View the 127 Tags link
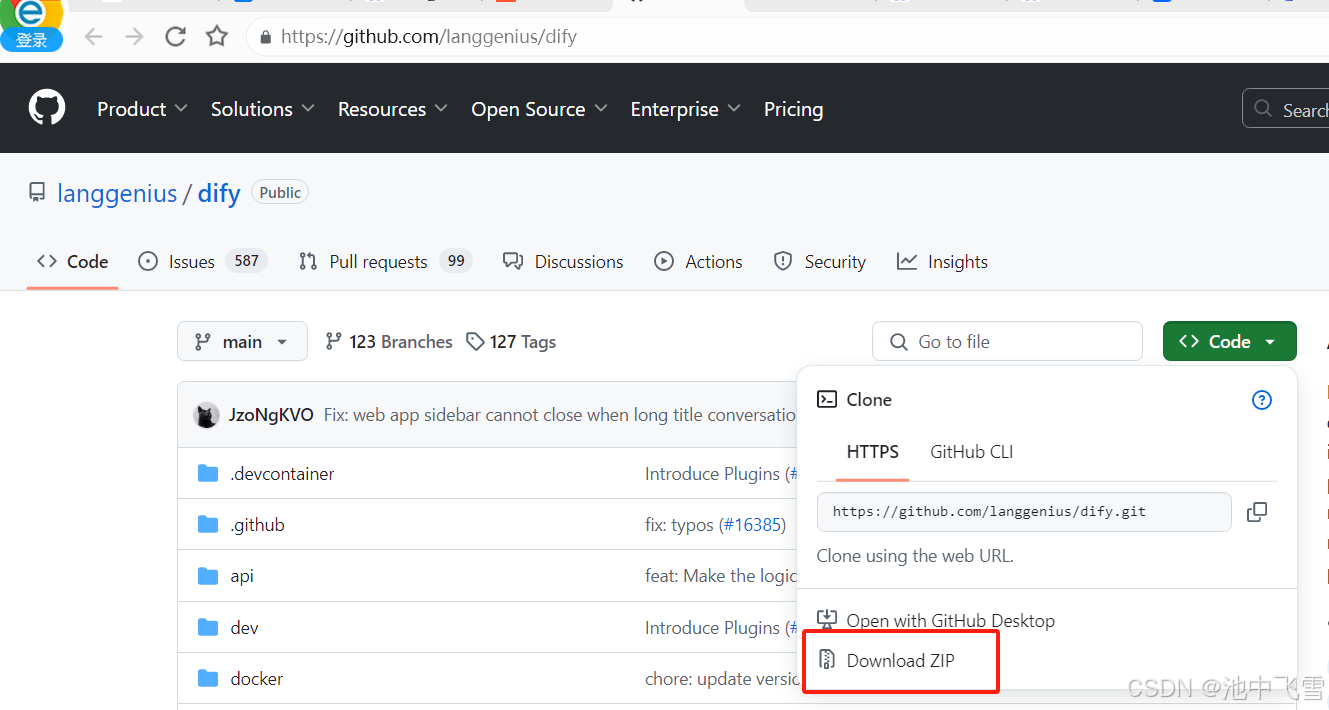Image resolution: width=1329 pixels, height=710 pixels. point(511,341)
